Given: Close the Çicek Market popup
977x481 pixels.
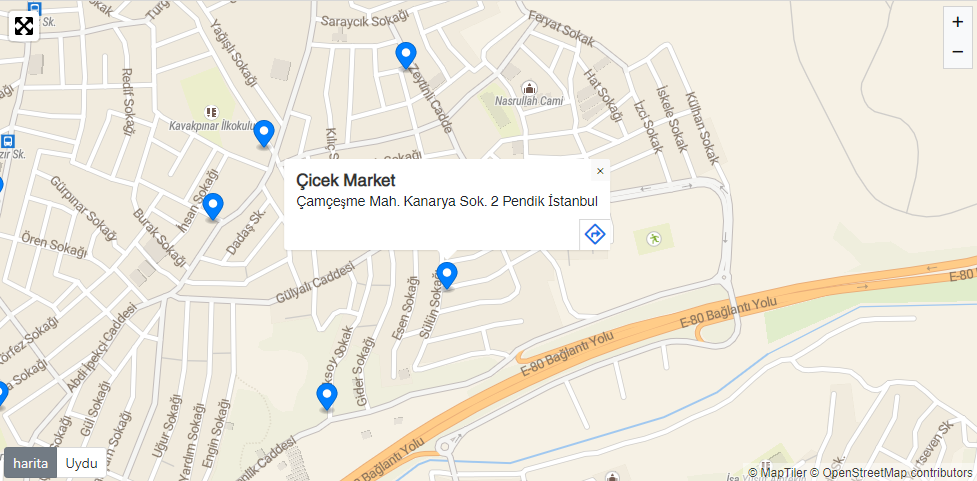Looking at the screenshot, I should 600,171.
